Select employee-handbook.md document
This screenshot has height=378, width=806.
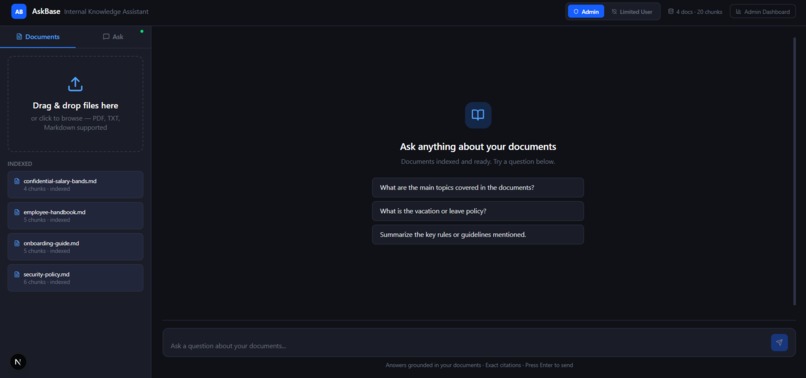76,215
